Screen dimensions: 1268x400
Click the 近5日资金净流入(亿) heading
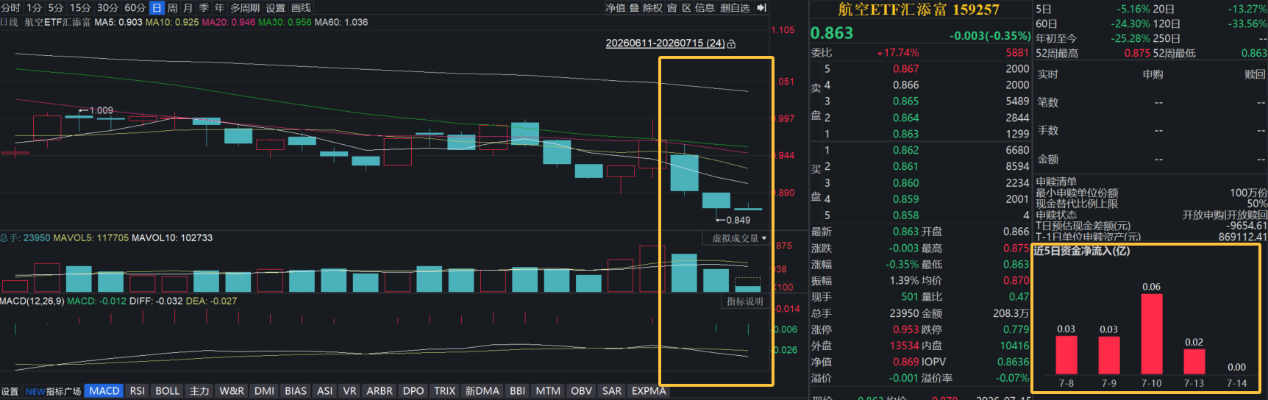click(x=1084, y=251)
